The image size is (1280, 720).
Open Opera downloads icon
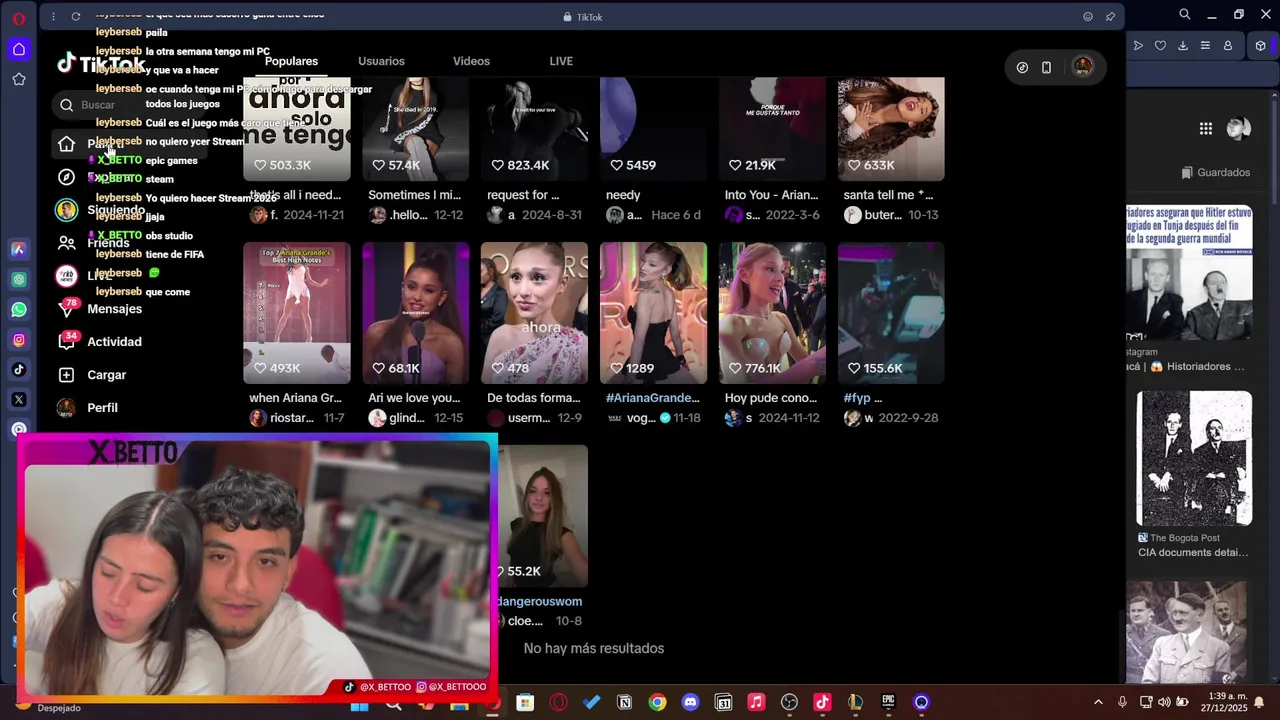(x=1183, y=46)
